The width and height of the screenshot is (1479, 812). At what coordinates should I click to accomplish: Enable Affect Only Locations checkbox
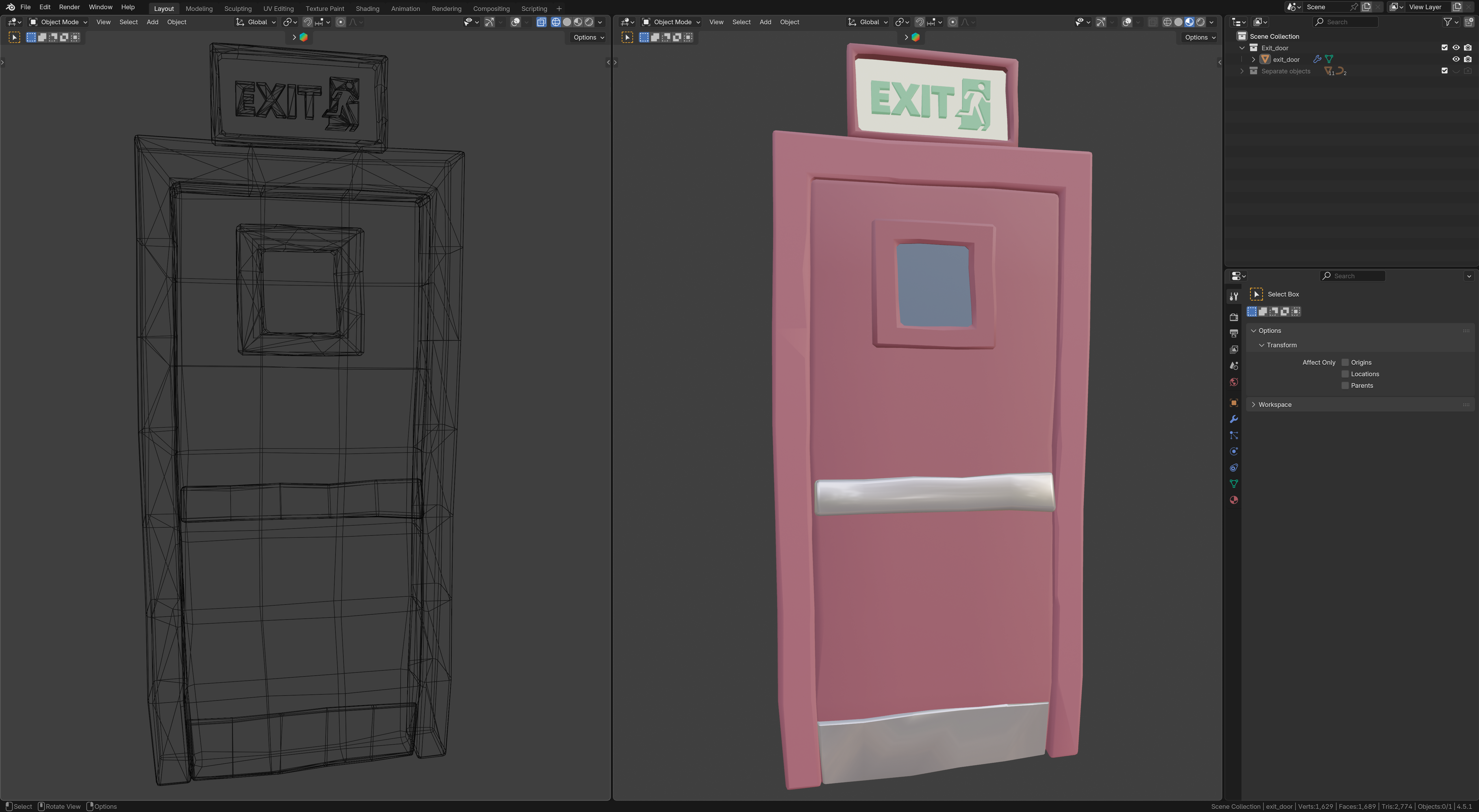(1345, 374)
